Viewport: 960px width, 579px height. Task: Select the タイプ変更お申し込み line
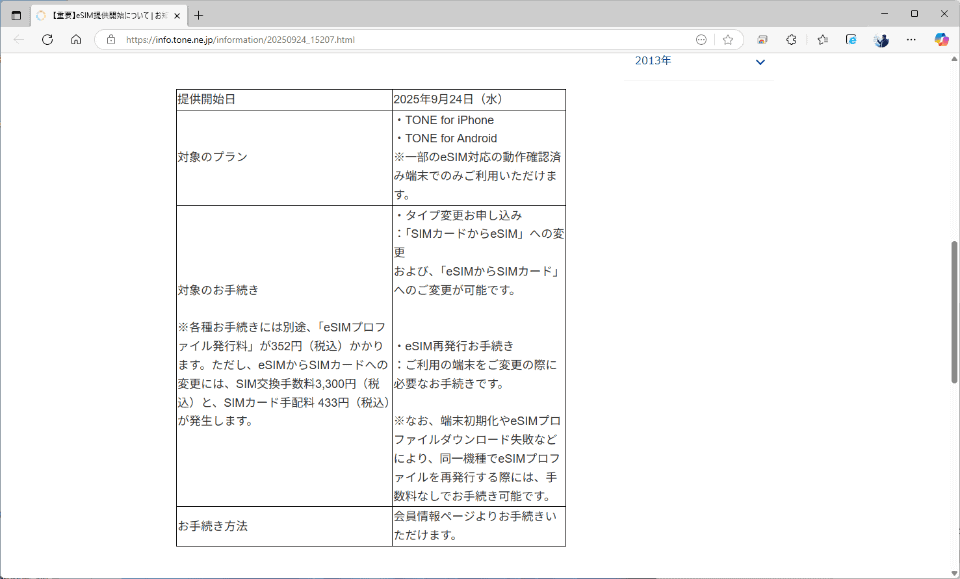[458, 215]
